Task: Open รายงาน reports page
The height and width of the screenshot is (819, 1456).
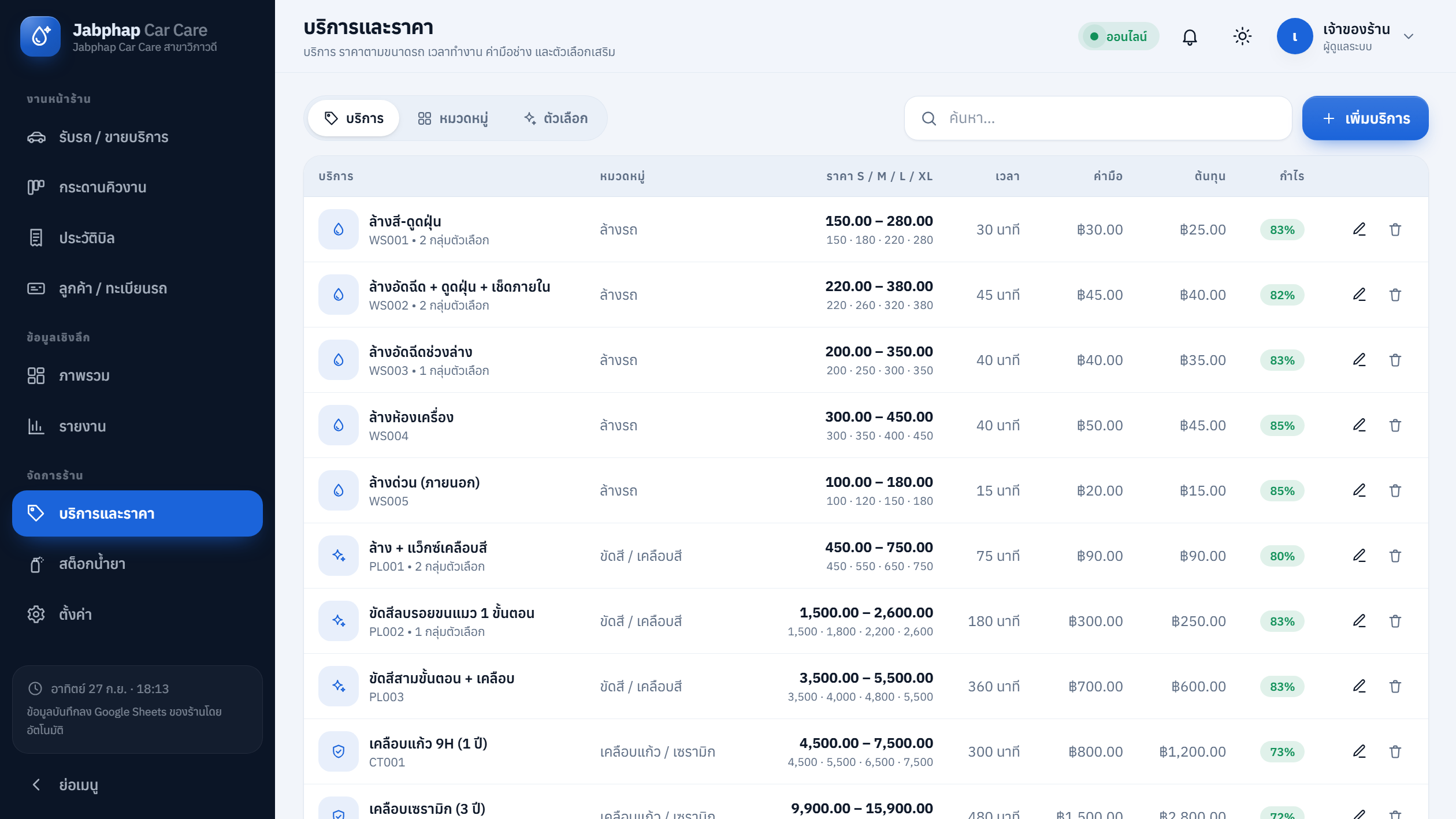Action: click(x=138, y=427)
